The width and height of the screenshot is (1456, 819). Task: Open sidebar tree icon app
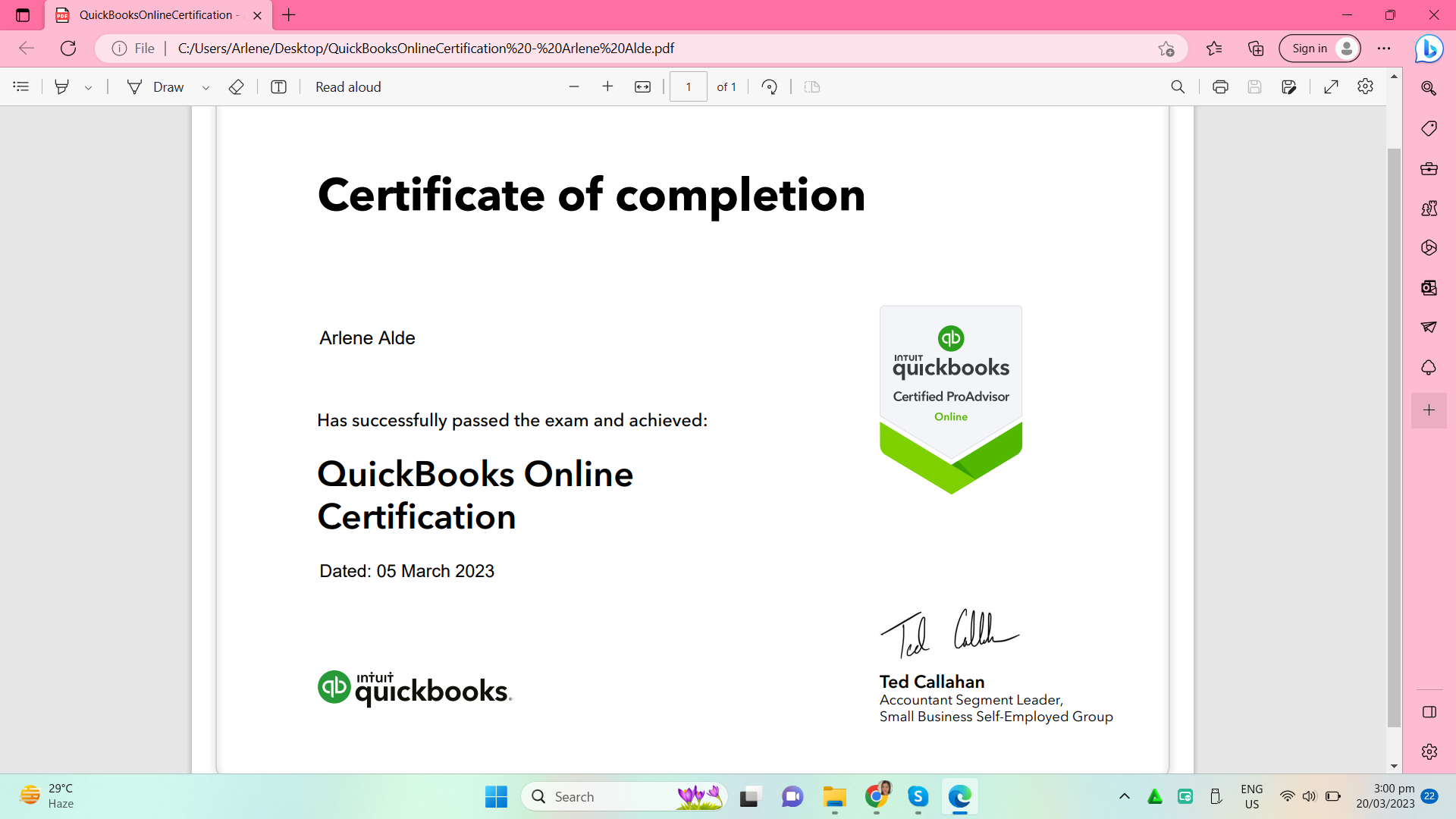coord(1429,367)
